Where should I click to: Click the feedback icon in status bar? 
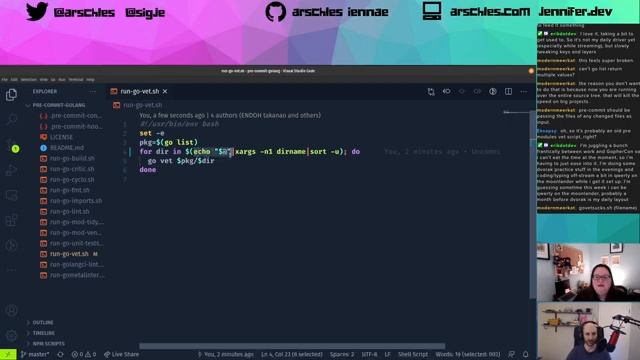click(511, 354)
